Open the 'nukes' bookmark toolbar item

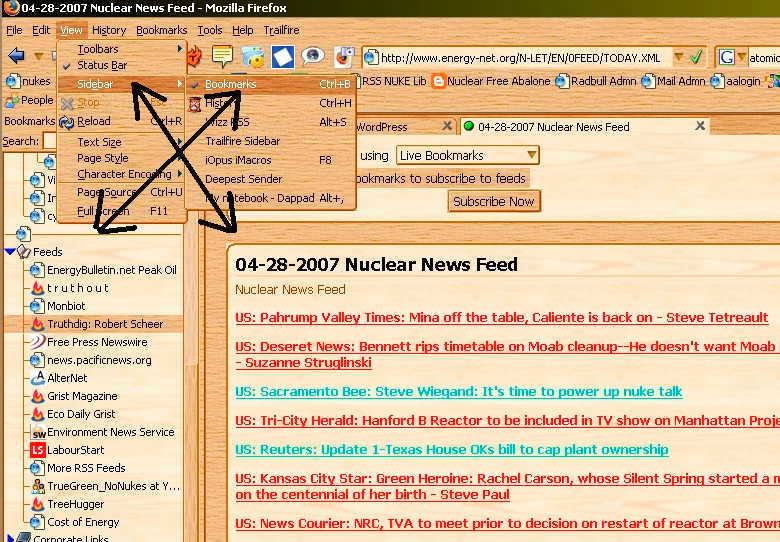[28, 81]
